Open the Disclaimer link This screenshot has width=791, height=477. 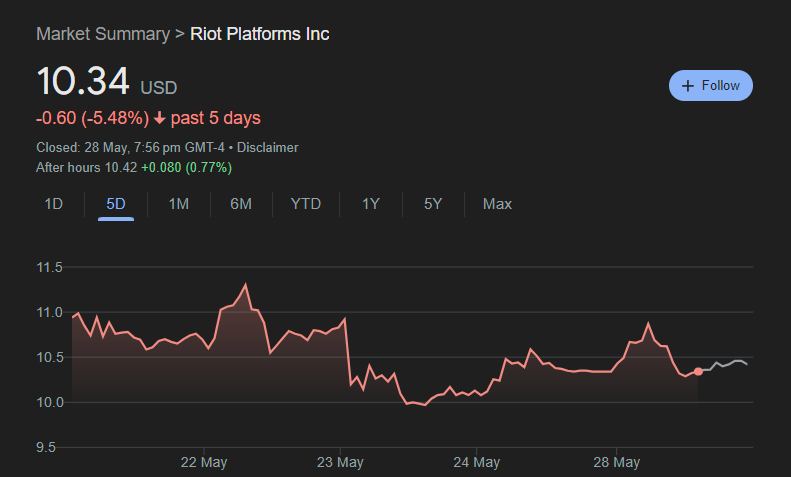point(267,147)
